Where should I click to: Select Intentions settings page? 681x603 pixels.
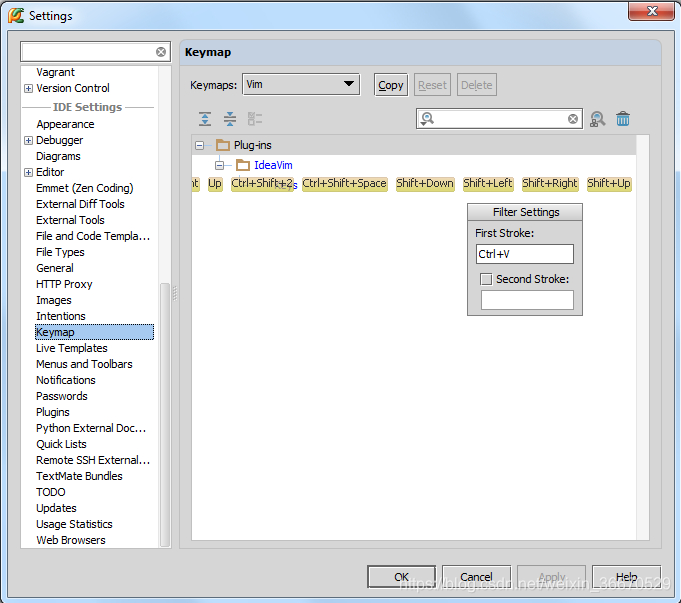pyautogui.click(x=61, y=316)
